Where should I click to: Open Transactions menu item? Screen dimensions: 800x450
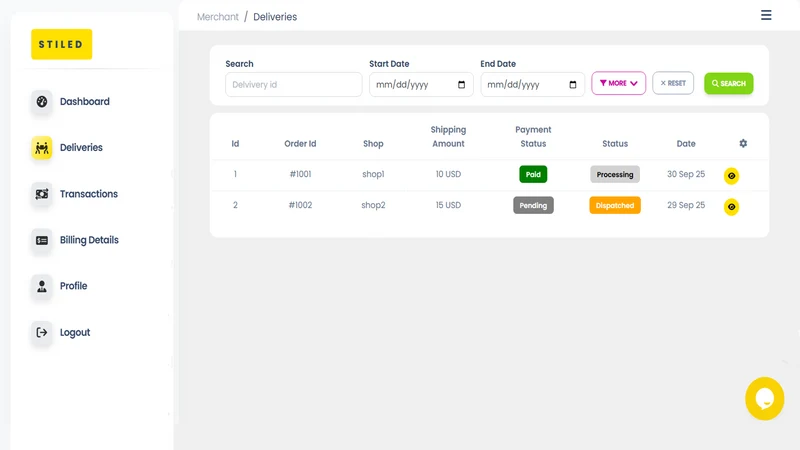pos(89,194)
